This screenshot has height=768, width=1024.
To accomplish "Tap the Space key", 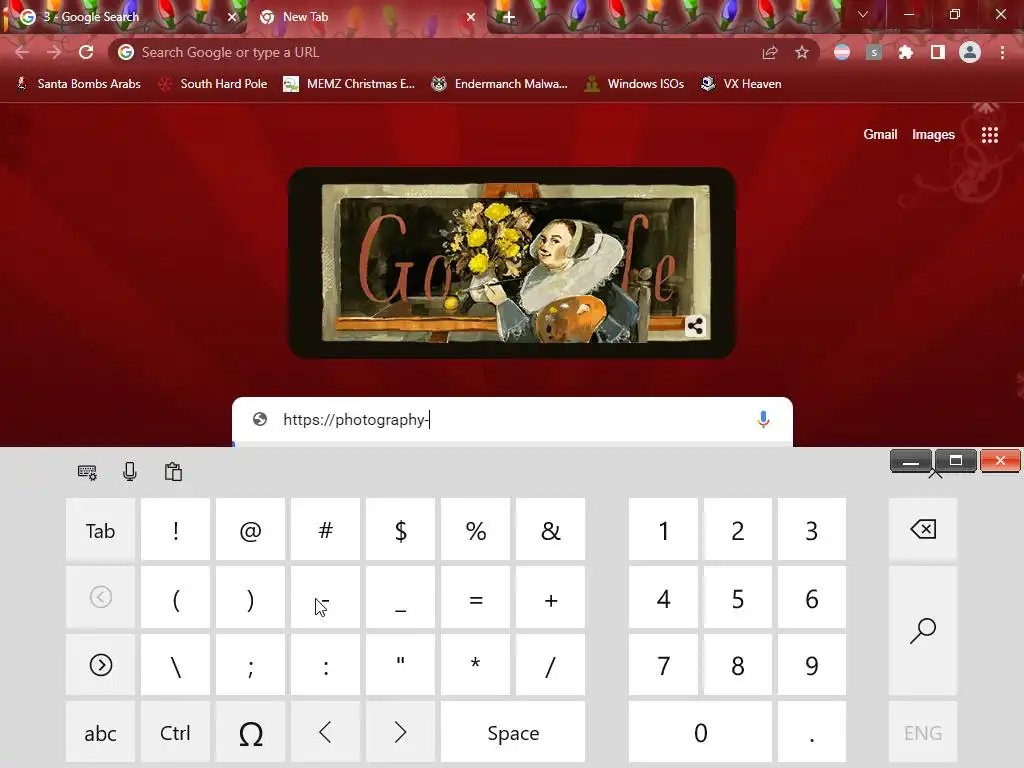I will click(513, 733).
